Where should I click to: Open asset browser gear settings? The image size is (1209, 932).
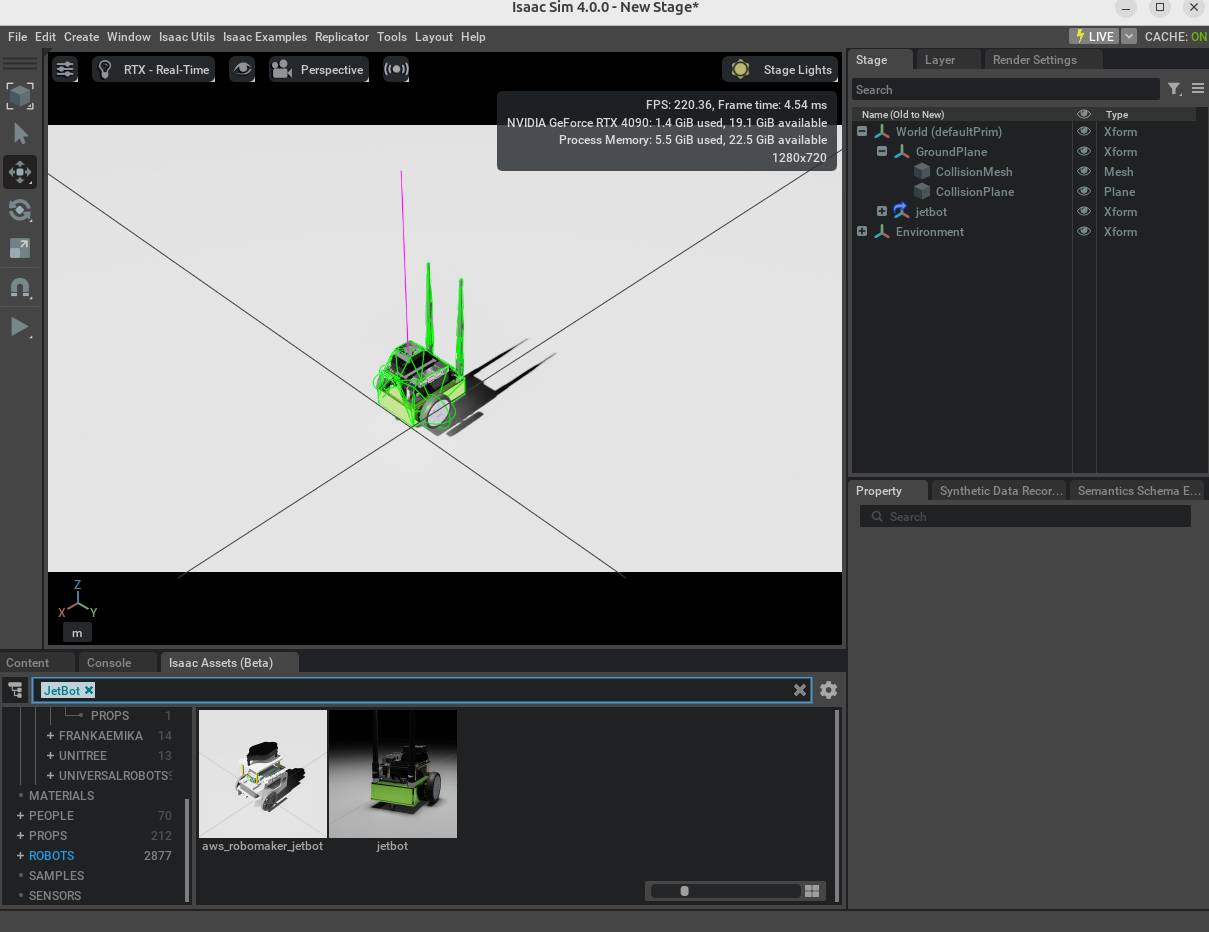(x=828, y=690)
